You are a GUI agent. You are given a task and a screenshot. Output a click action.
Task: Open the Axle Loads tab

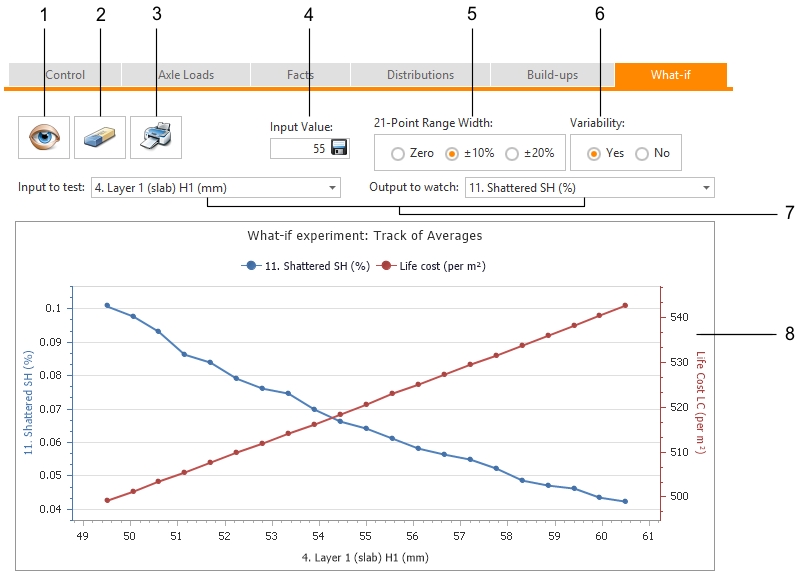[186, 75]
